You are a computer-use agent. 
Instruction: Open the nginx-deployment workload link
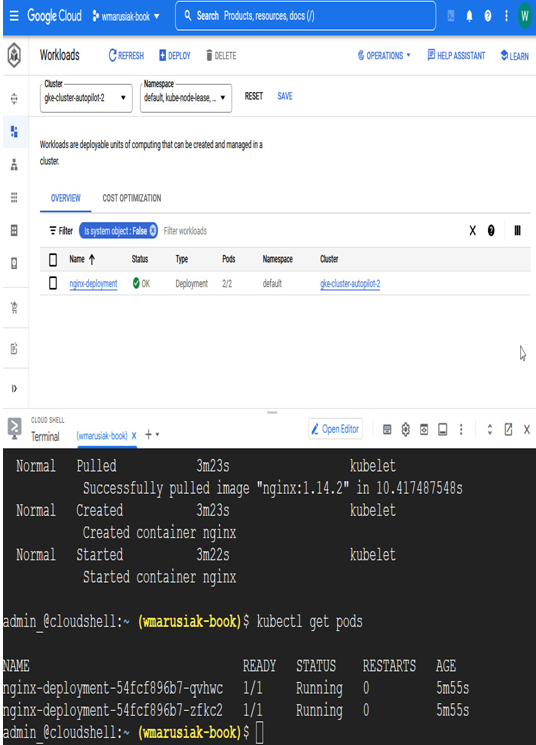[x=93, y=284]
